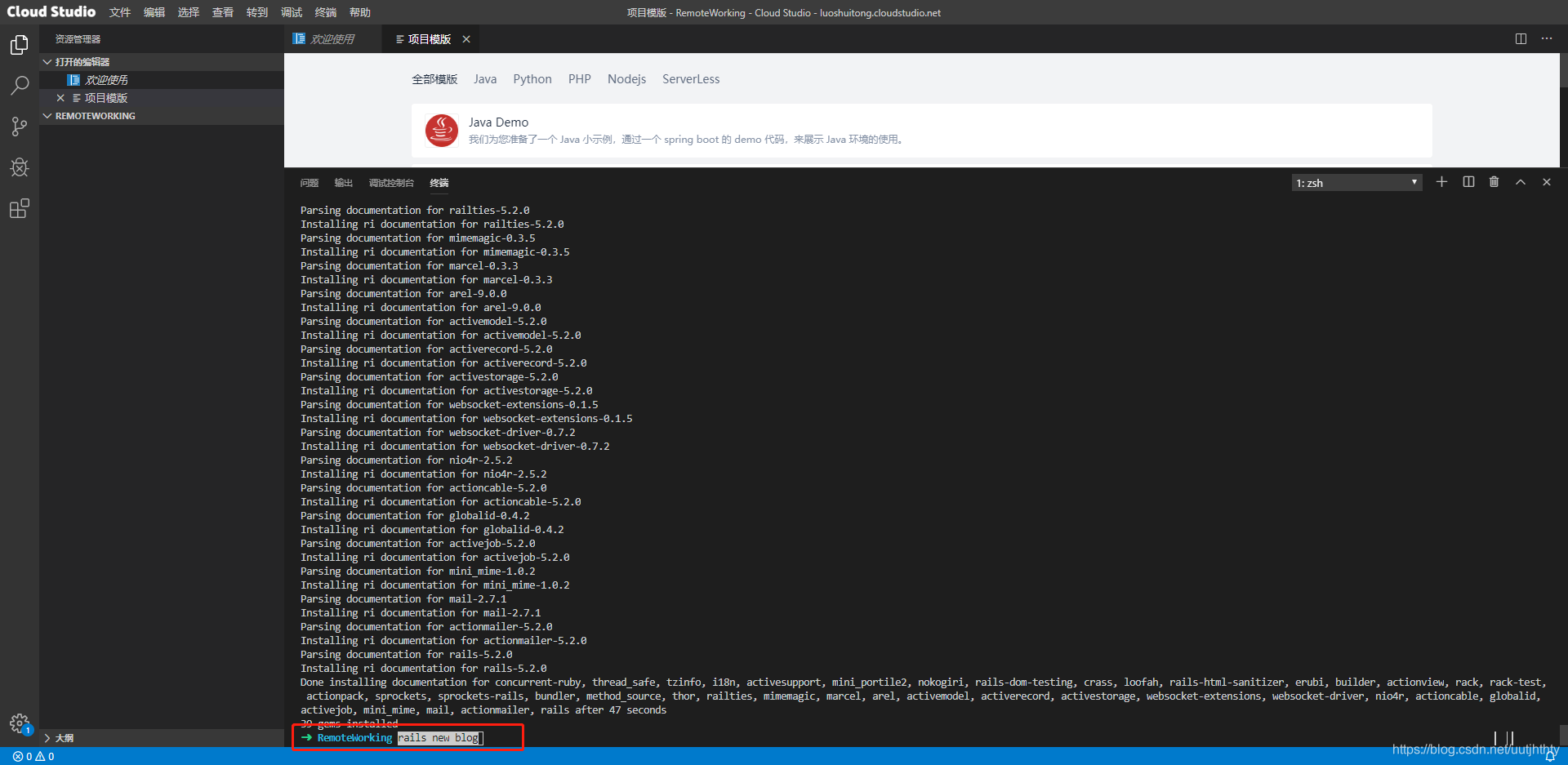Filter templates by ServerLess
Screen dimensions: 1568x765
691,79
